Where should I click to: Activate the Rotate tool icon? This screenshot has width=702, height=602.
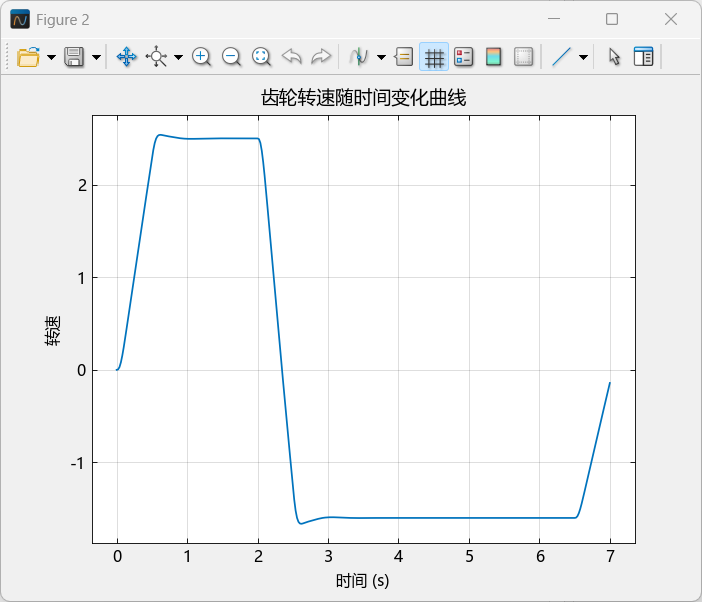pyautogui.click(x=156, y=57)
